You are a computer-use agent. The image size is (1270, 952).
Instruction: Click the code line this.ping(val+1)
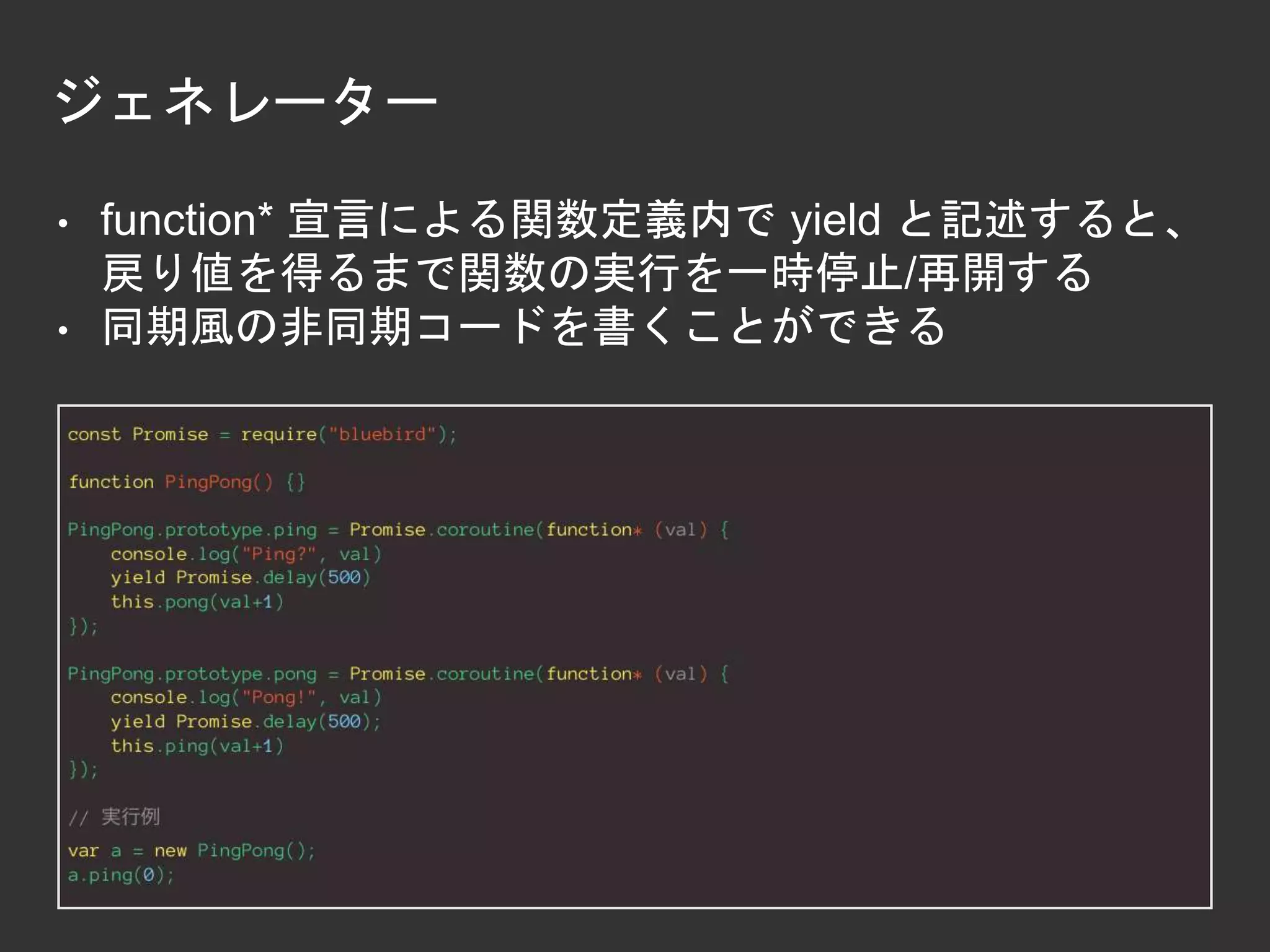coord(197,746)
